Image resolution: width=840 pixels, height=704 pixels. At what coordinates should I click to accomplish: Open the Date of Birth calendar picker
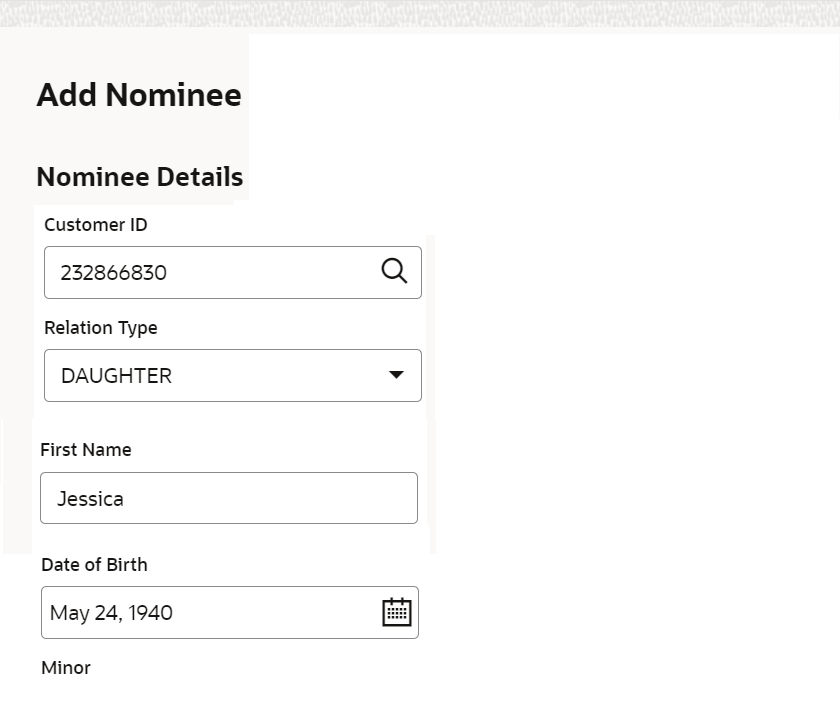[x=397, y=612]
